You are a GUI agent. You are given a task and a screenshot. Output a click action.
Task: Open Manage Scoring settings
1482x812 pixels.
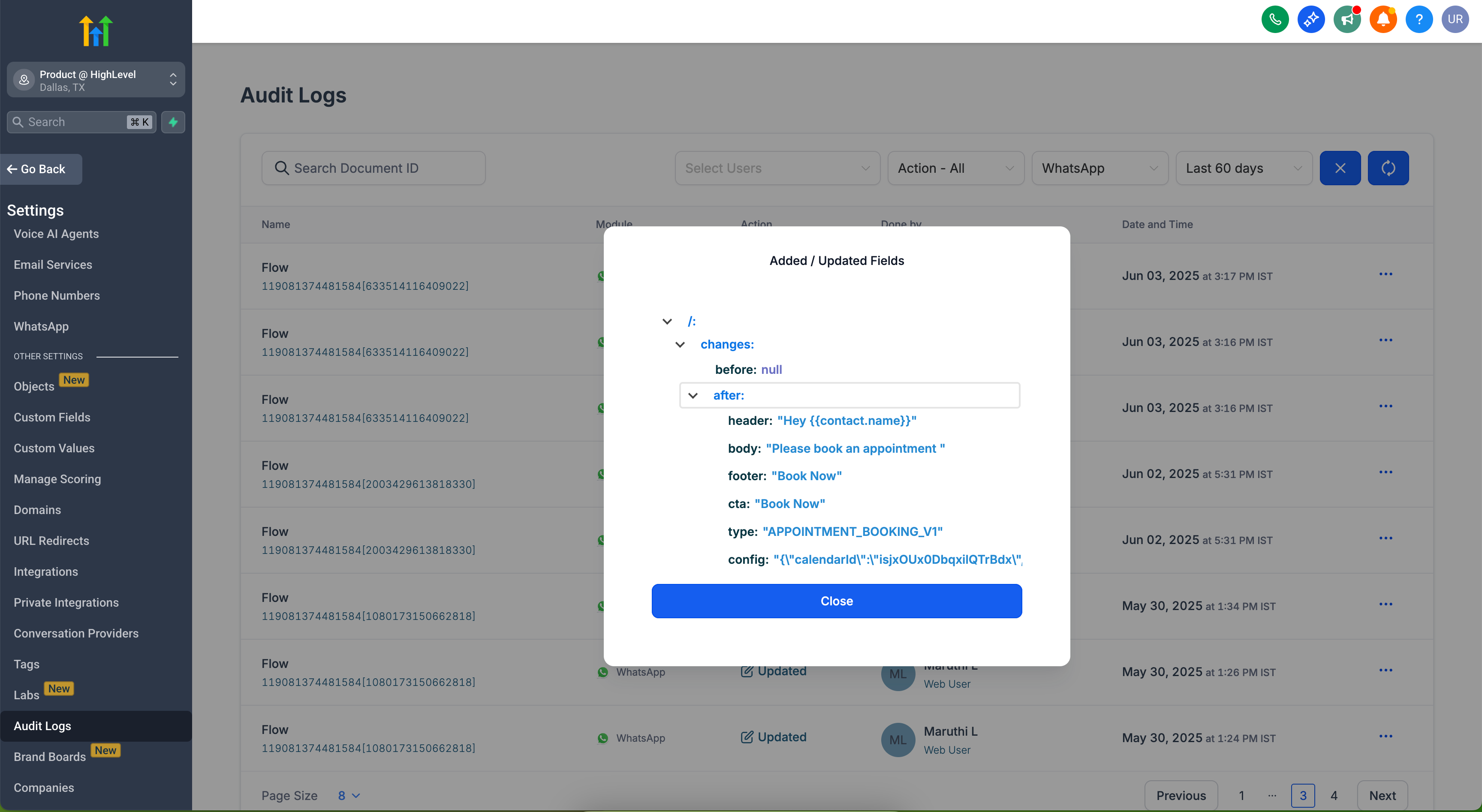point(57,480)
